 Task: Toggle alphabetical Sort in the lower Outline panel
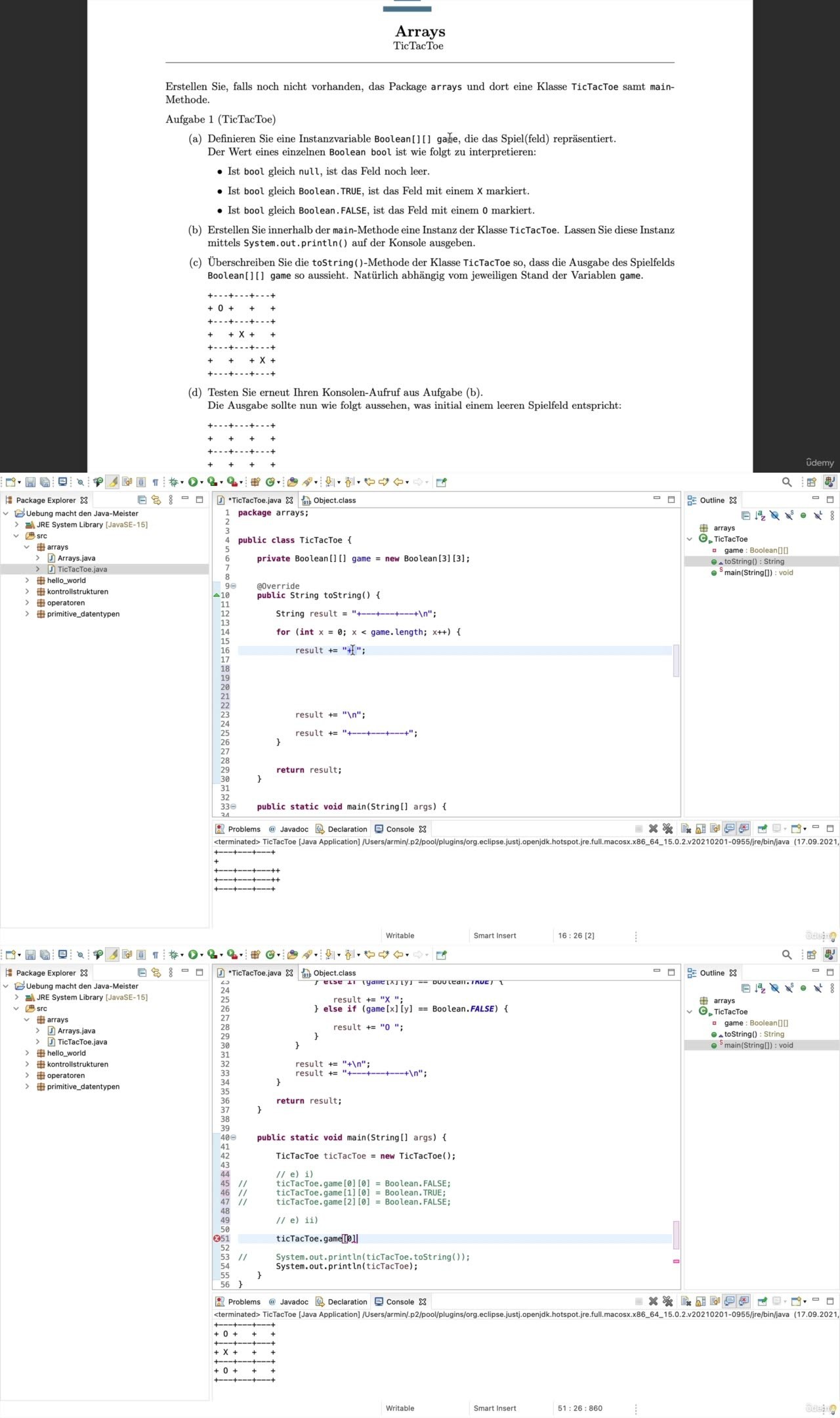(760, 989)
